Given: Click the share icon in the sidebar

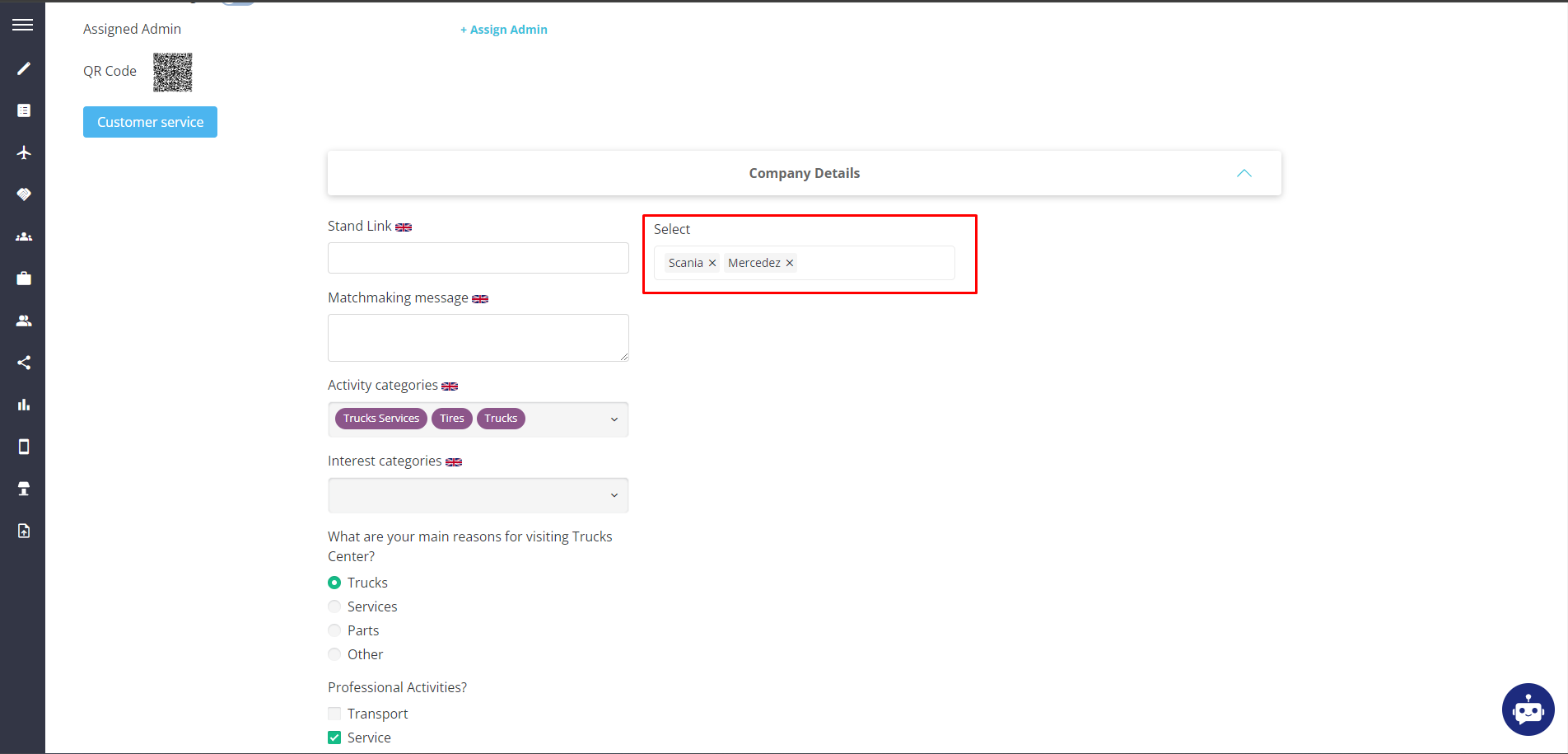Looking at the screenshot, I should (x=23, y=363).
